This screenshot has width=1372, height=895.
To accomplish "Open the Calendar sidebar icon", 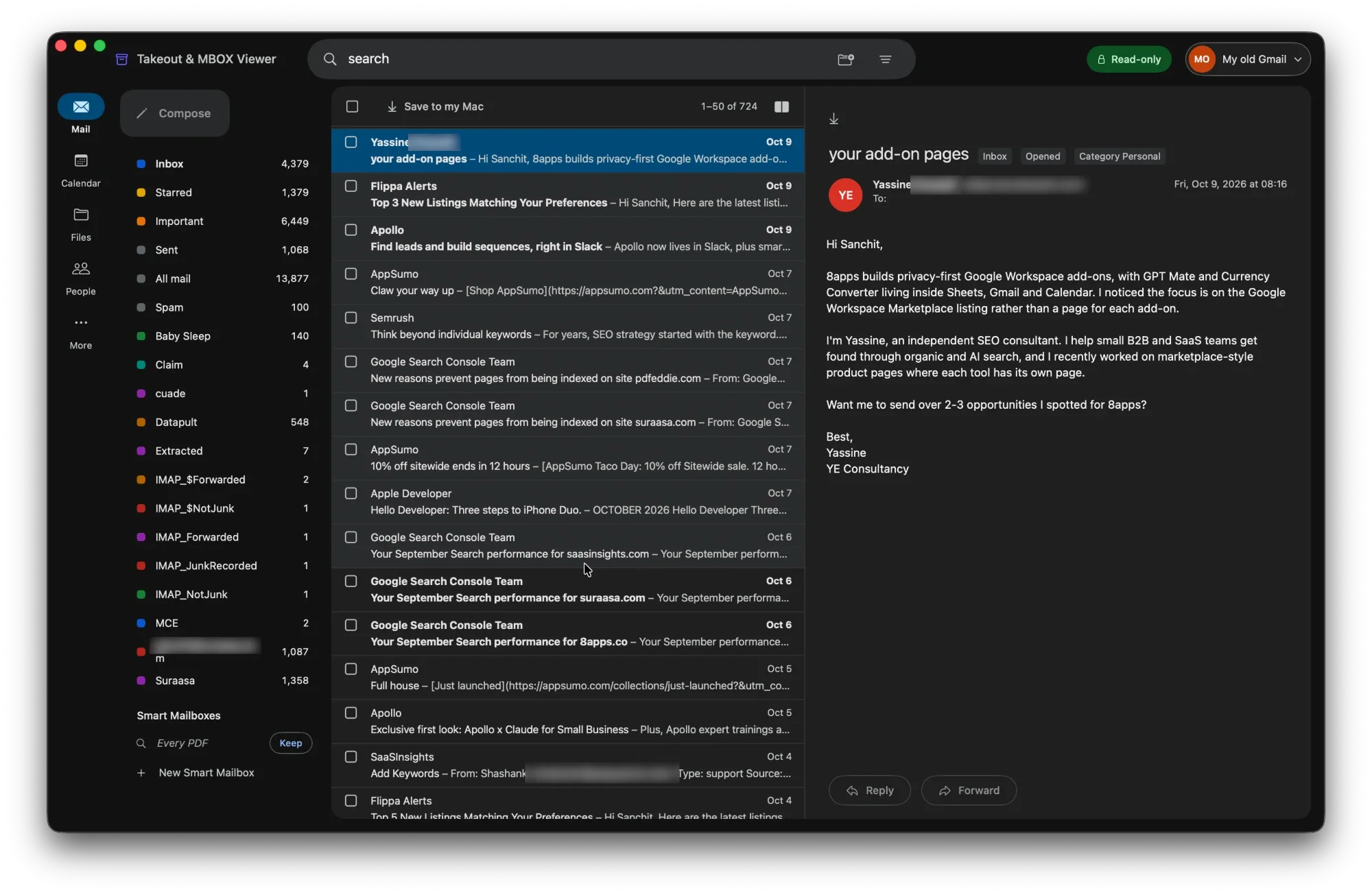I will [x=81, y=161].
